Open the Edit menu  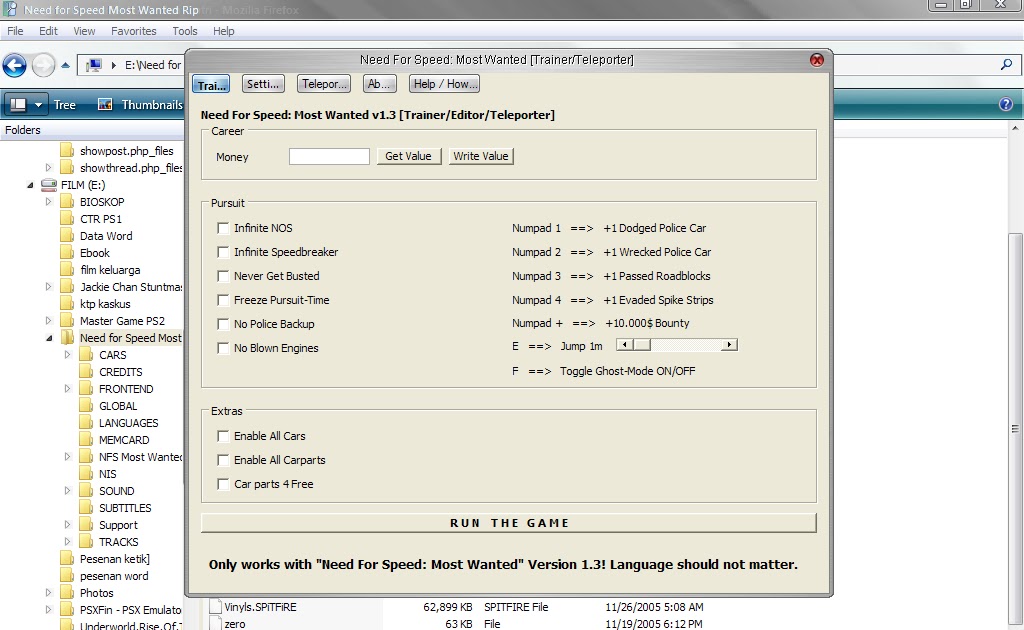(x=48, y=31)
